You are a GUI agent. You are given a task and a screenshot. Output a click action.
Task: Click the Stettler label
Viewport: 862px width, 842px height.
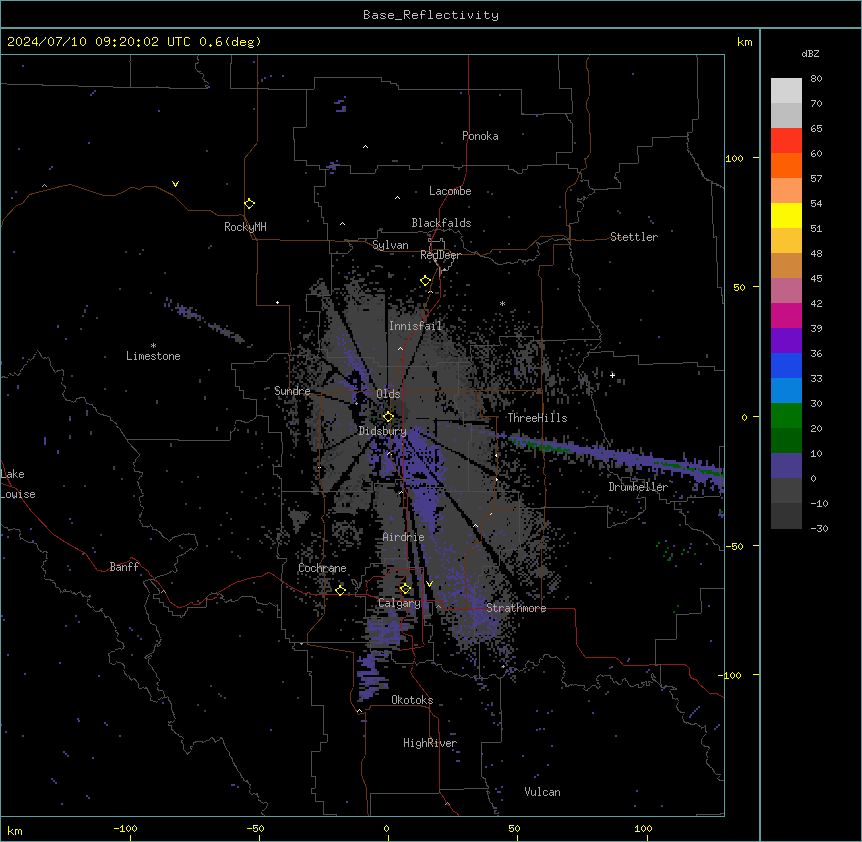634,237
